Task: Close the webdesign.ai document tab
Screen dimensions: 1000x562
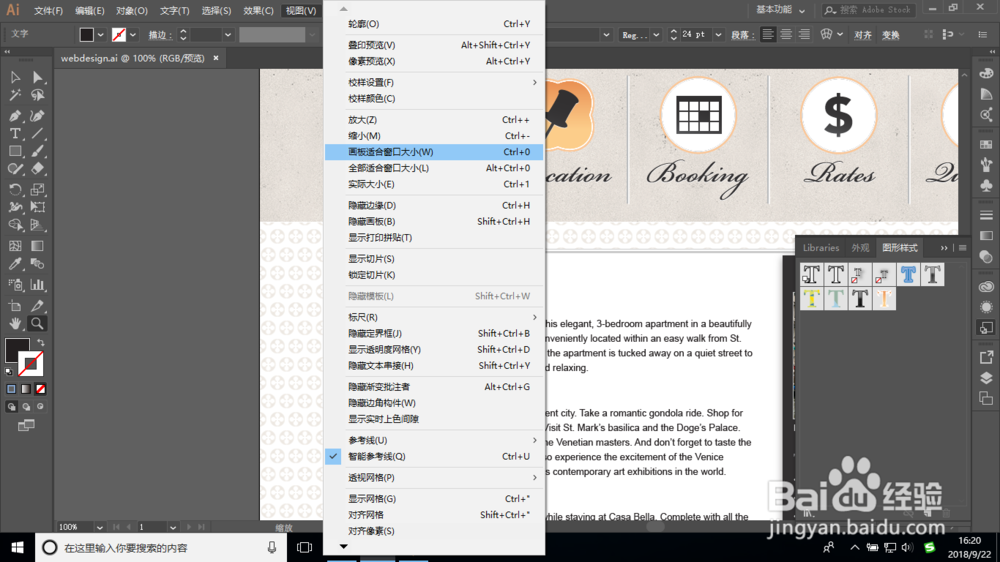Action: pyautogui.click(x=216, y=58)
